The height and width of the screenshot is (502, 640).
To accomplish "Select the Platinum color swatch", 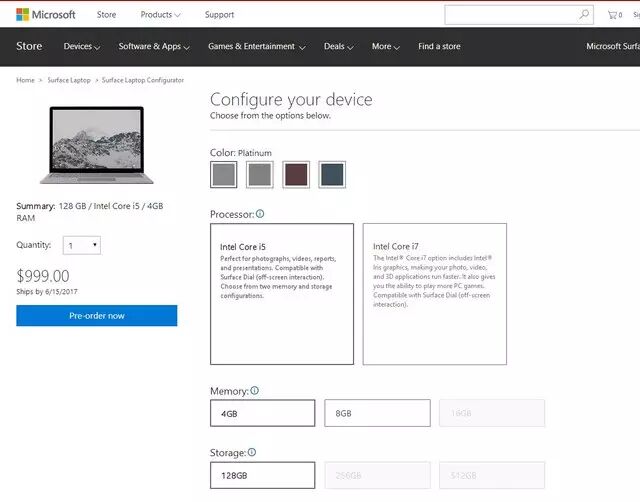I will (224, 175).
